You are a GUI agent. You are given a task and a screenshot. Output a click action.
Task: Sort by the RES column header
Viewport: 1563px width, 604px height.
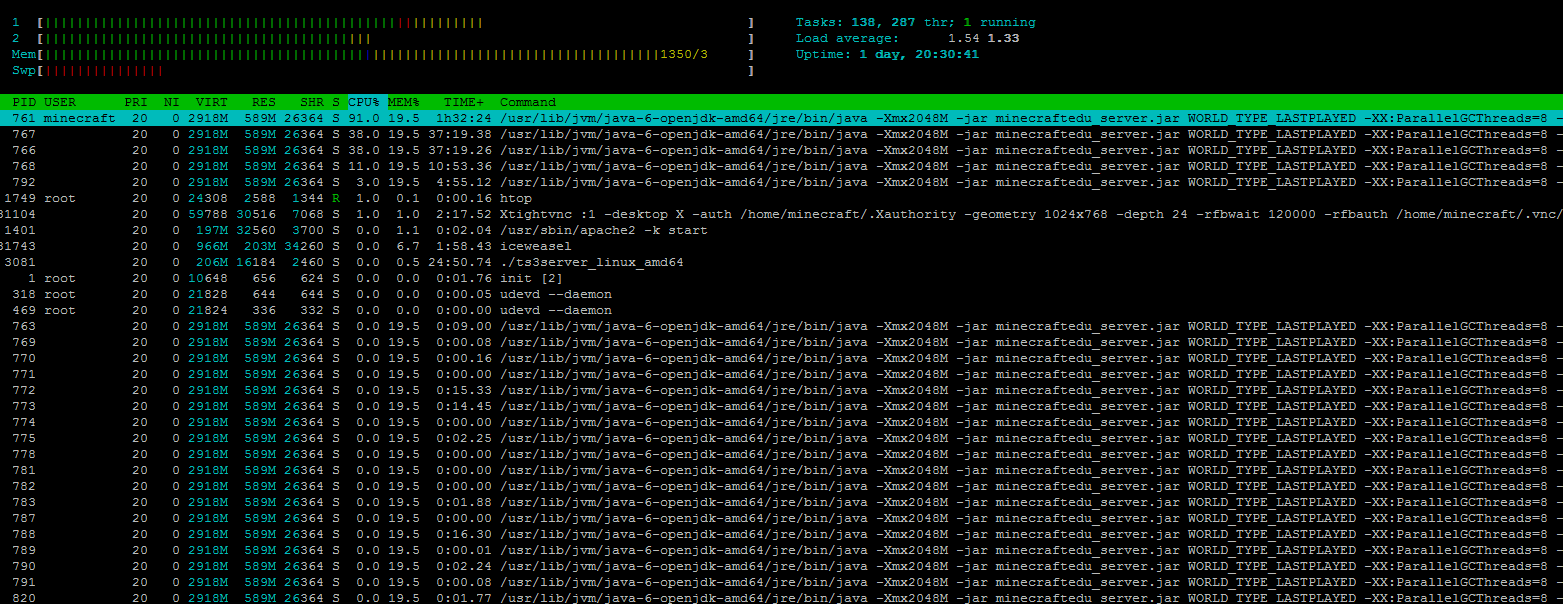point(264,102)
